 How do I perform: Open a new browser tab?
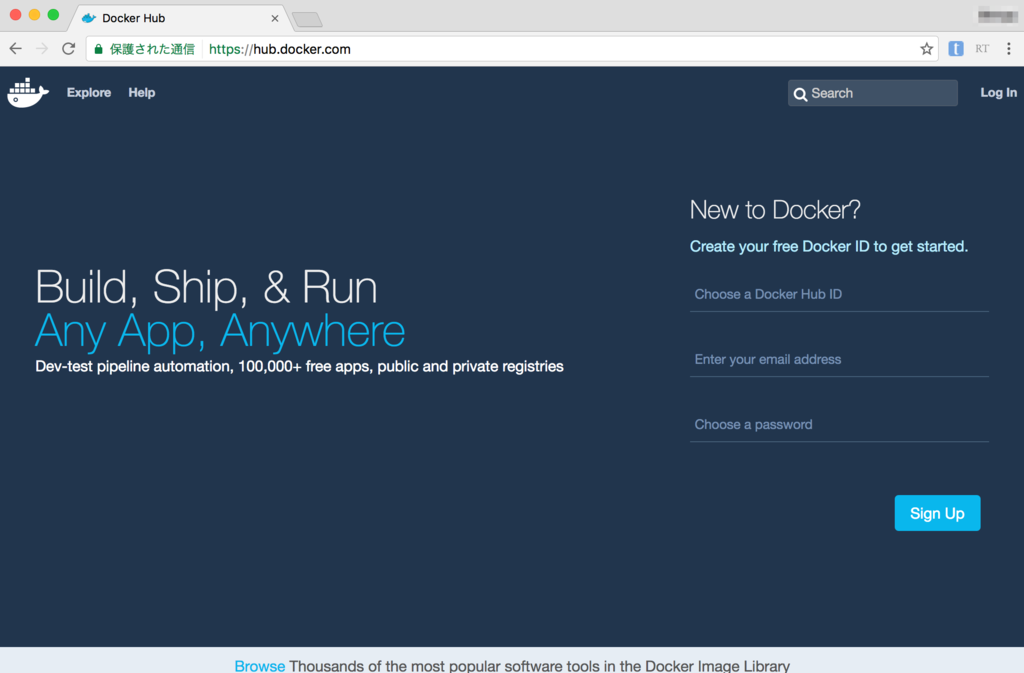[307, 19]
